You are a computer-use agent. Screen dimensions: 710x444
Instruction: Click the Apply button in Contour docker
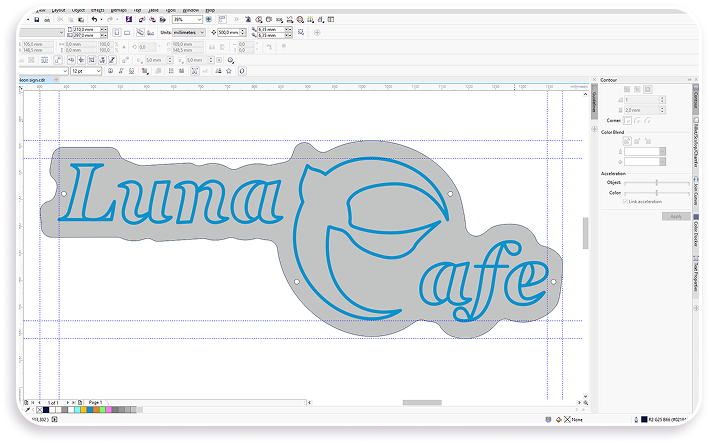pos(676,216)
